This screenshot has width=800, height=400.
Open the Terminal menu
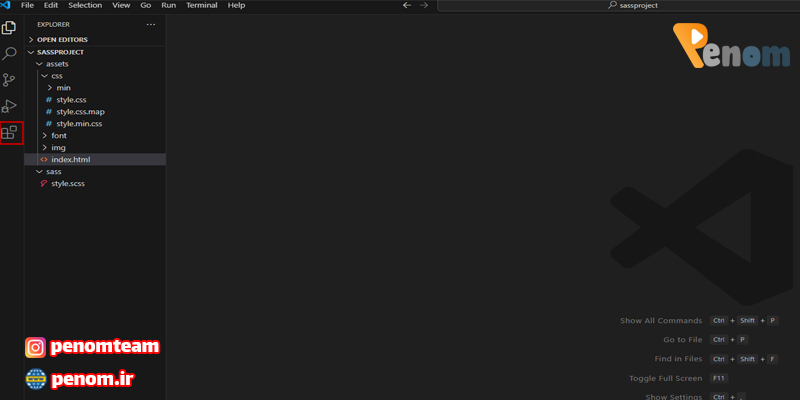(201, 6)
